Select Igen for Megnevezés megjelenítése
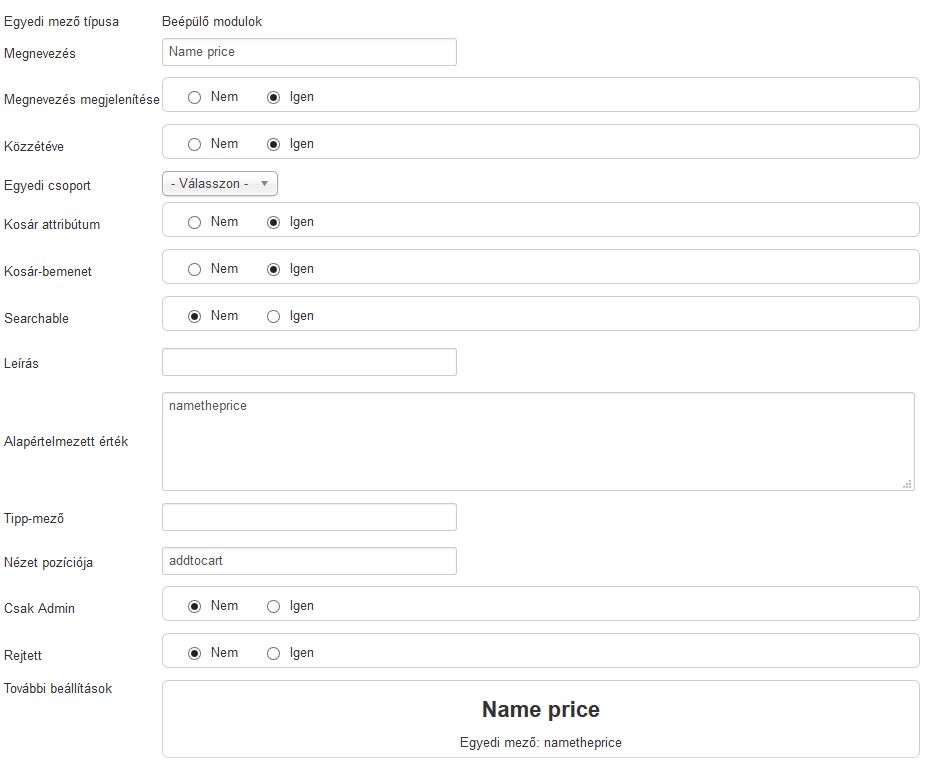The width and height of the screenshot is (927, 770). pyautogui.click(x=274, y=97)
